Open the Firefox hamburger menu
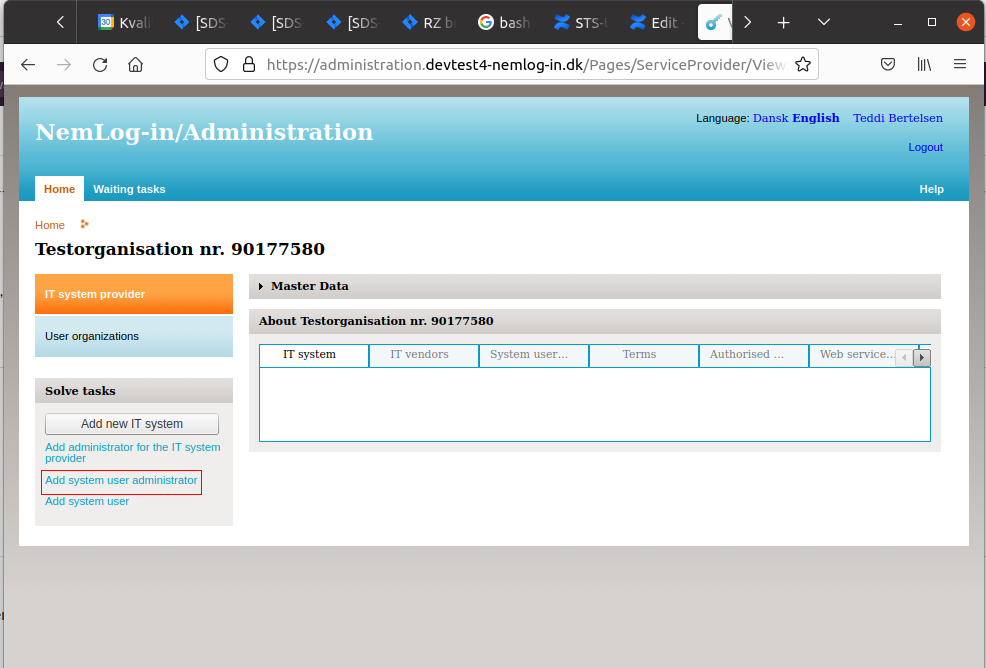Viewport: 986px width, 668px height. tap(960, 65)
